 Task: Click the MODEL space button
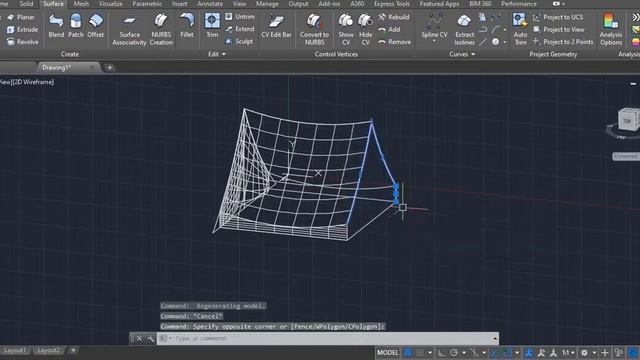click(387, 353)
